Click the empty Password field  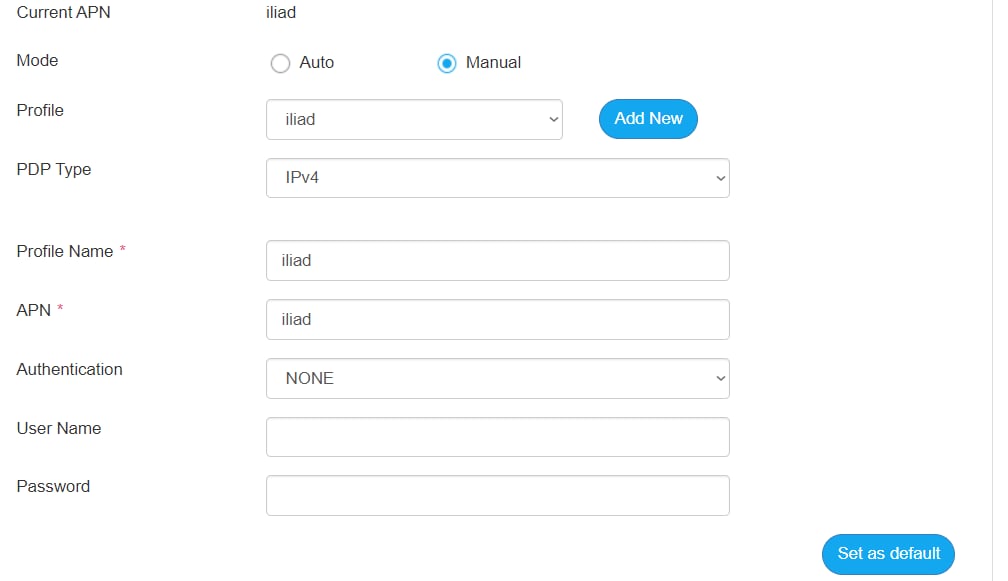(x=498, y=496)
